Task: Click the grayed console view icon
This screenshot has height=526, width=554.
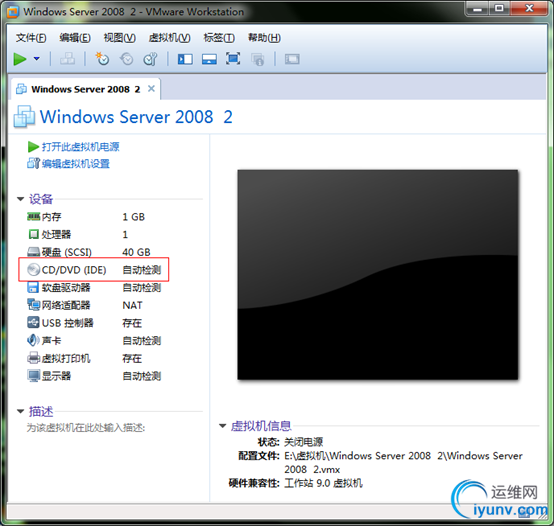Action: click(x=292, y=59)
